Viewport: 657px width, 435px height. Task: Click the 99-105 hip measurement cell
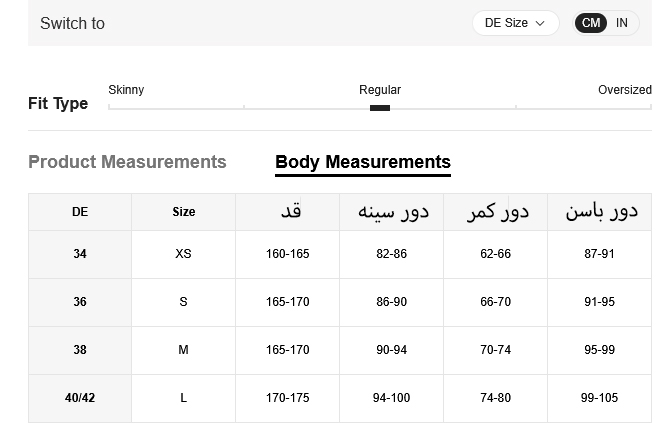pyautogui.click(x=599, y=398)
